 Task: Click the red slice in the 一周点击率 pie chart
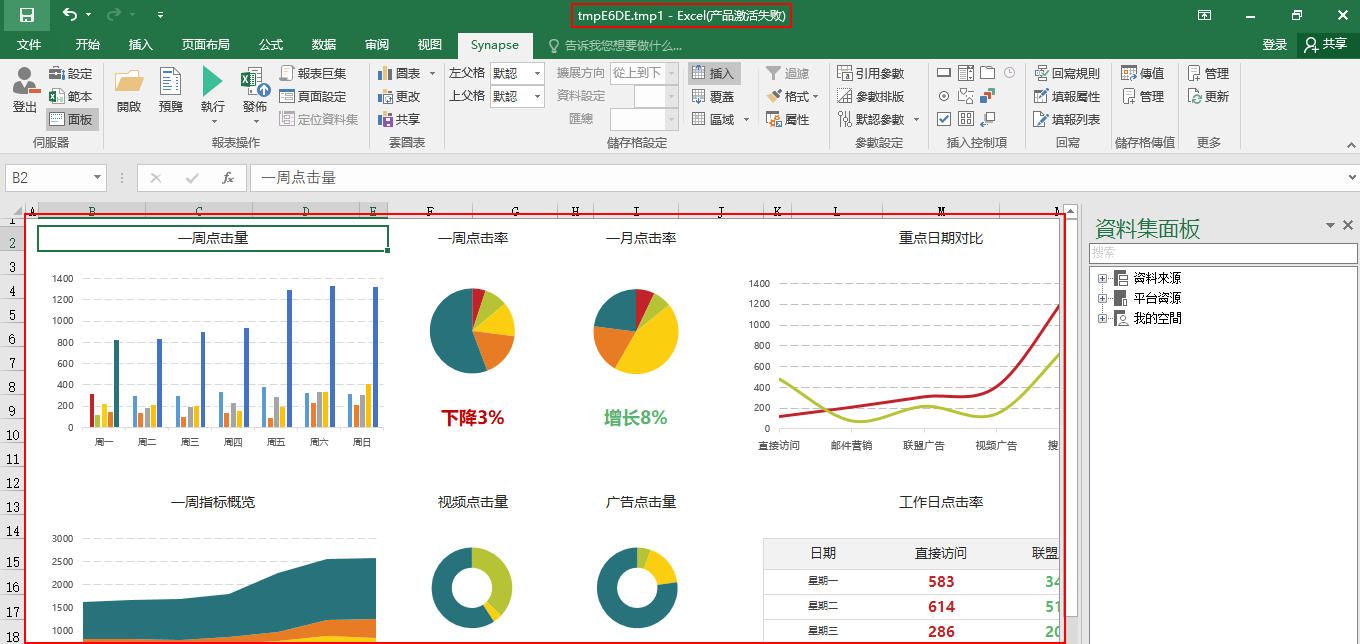pyautogui.click(x=478, y=298)
